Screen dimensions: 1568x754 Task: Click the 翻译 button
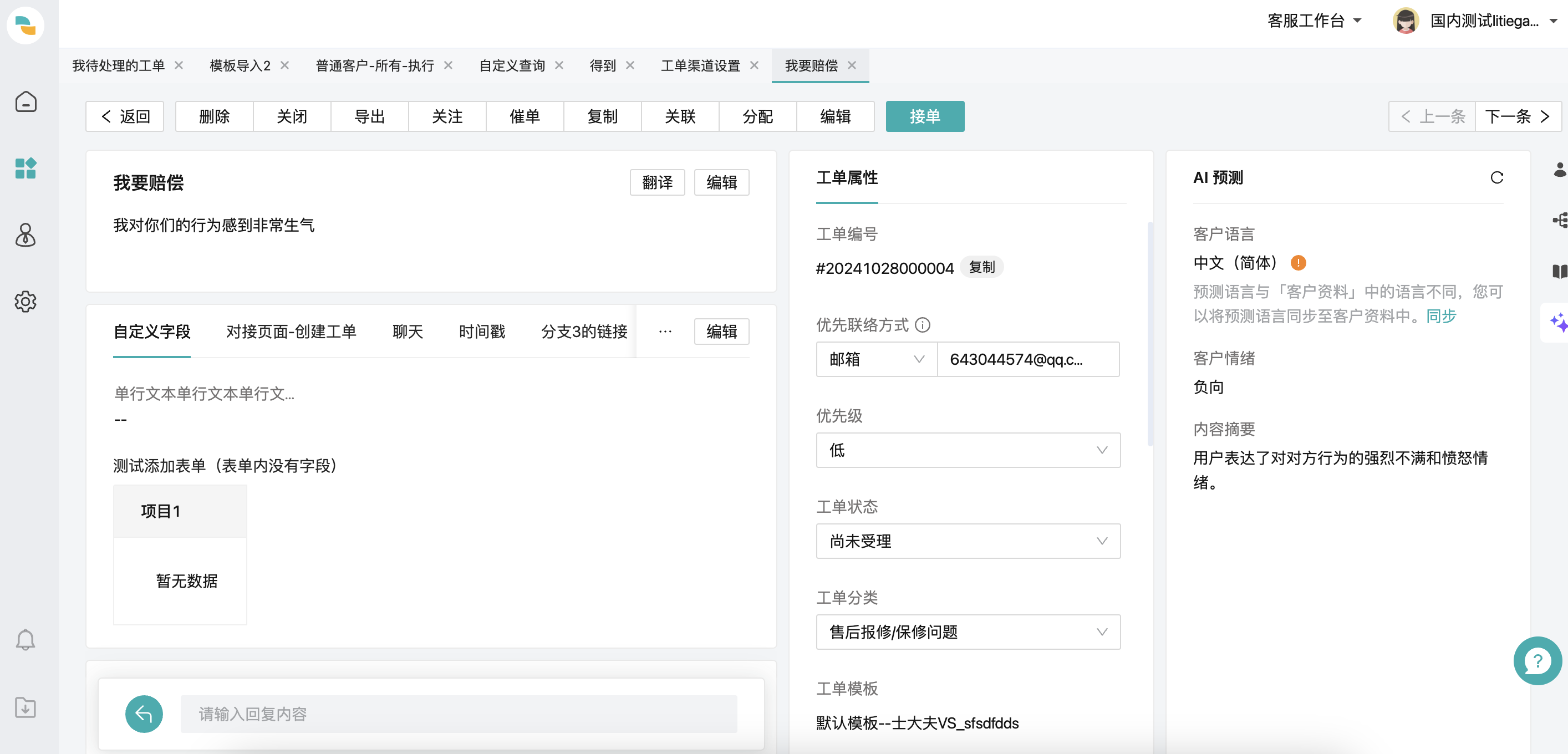[658, 182]
